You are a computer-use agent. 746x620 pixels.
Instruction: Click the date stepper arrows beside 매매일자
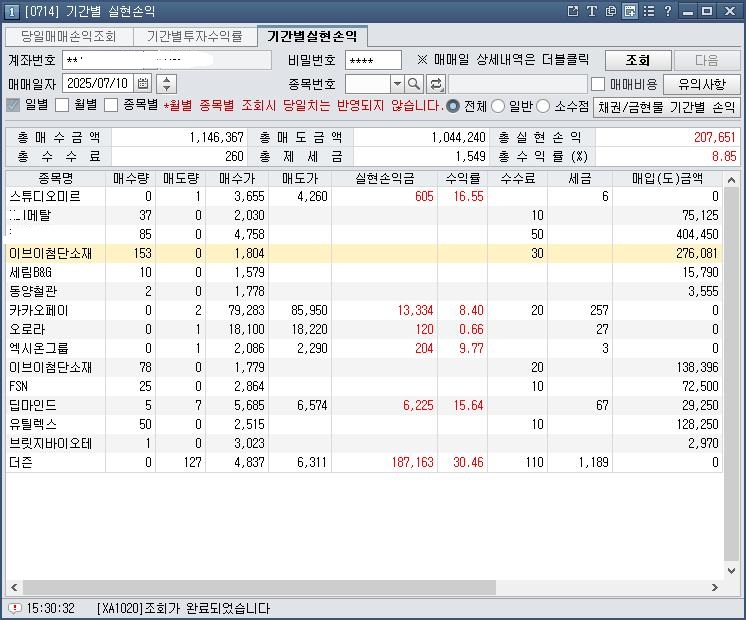167,84
